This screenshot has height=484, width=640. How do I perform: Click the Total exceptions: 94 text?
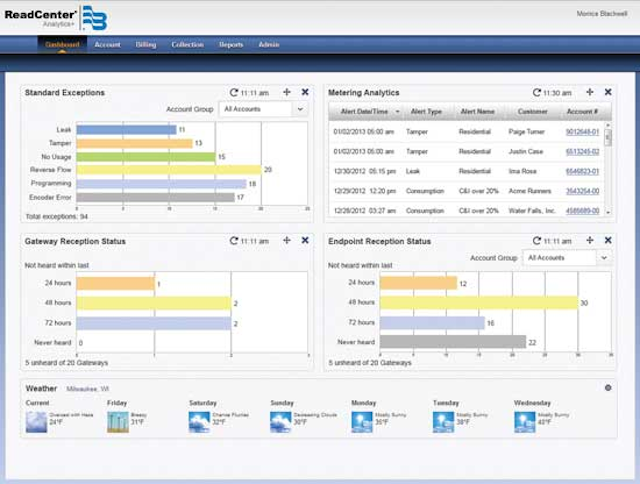click(57, 217)
